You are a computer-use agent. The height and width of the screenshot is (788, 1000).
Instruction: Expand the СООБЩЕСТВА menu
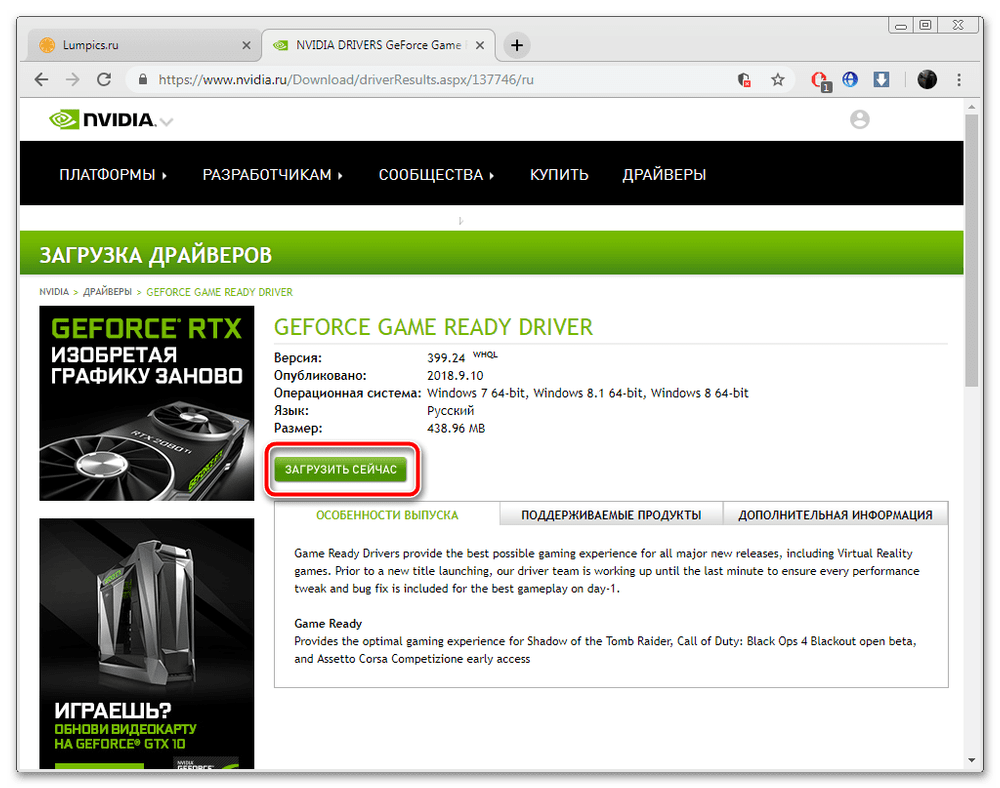[436, 175]
